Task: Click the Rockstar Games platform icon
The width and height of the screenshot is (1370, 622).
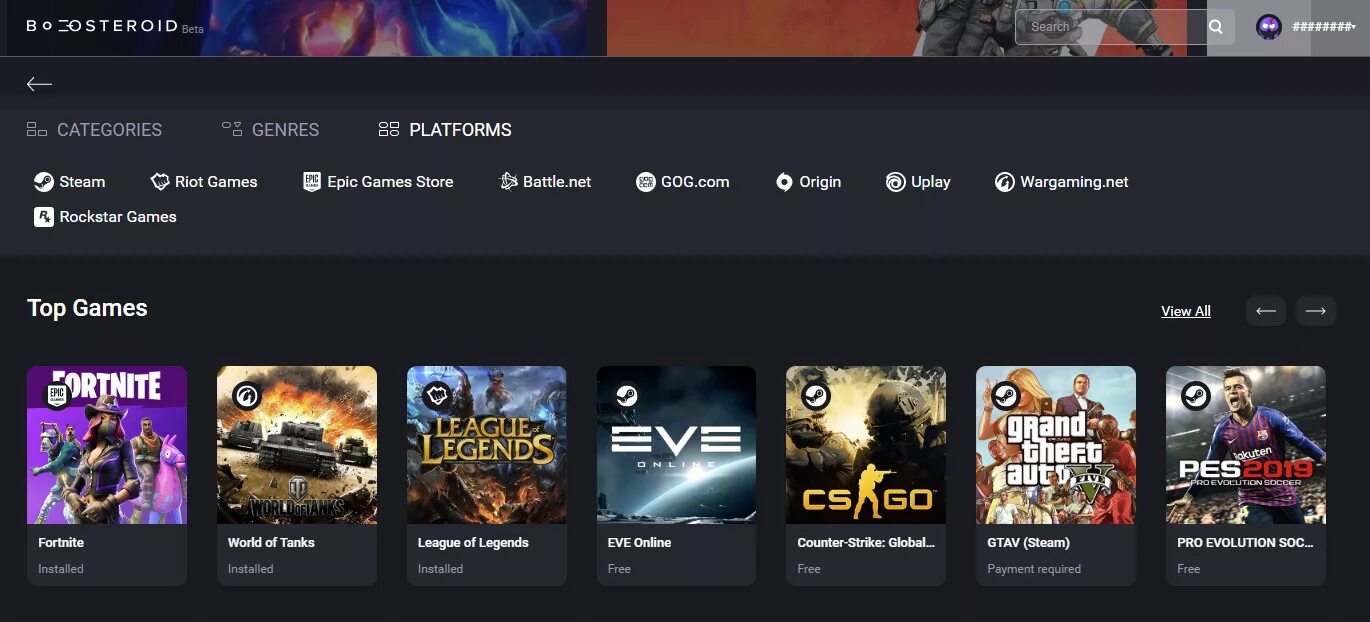Action: pos(44,217)
